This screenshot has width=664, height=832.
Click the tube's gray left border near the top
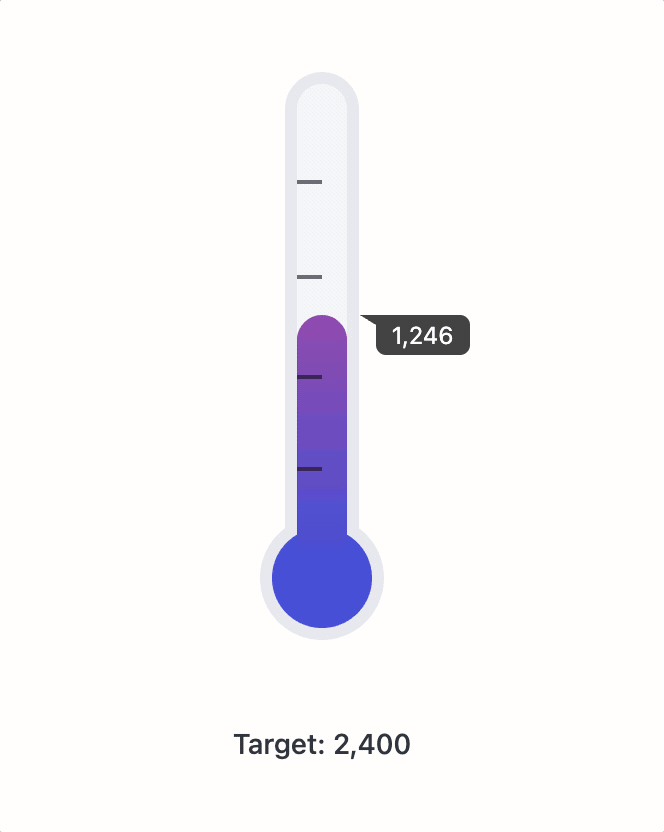click(x=291, y=150)
